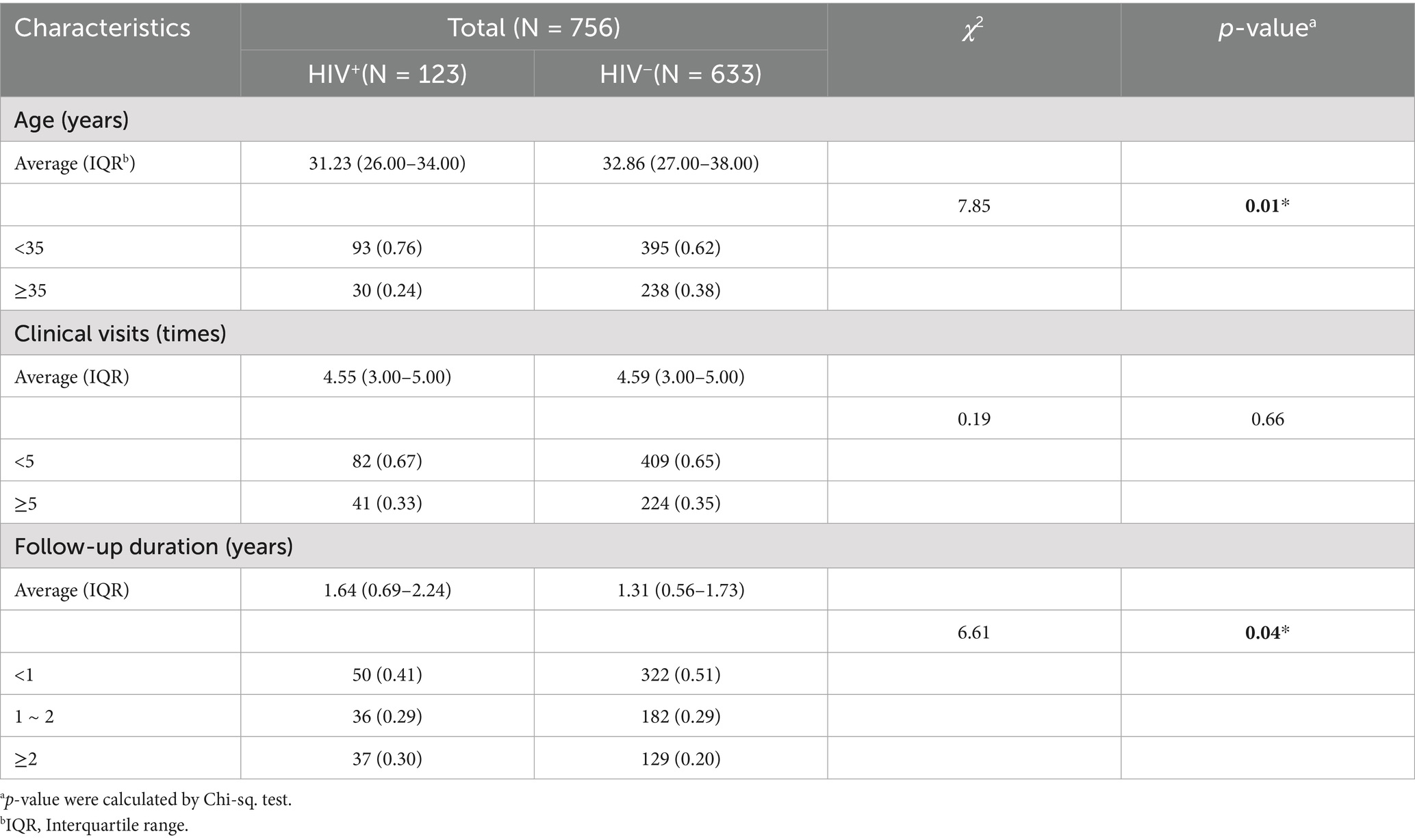1415x840 pixels.
Task: Click the 129 (0.20) cell
Action: (x=680, y=759)
